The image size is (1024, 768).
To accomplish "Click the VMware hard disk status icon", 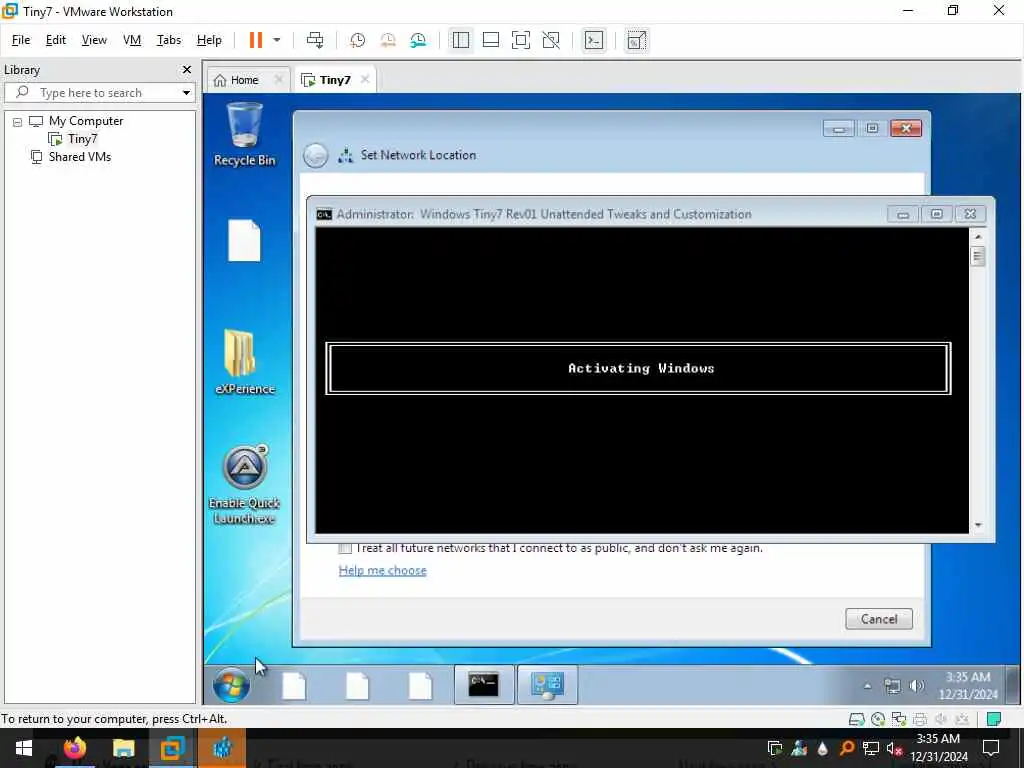I will point(856,719).
